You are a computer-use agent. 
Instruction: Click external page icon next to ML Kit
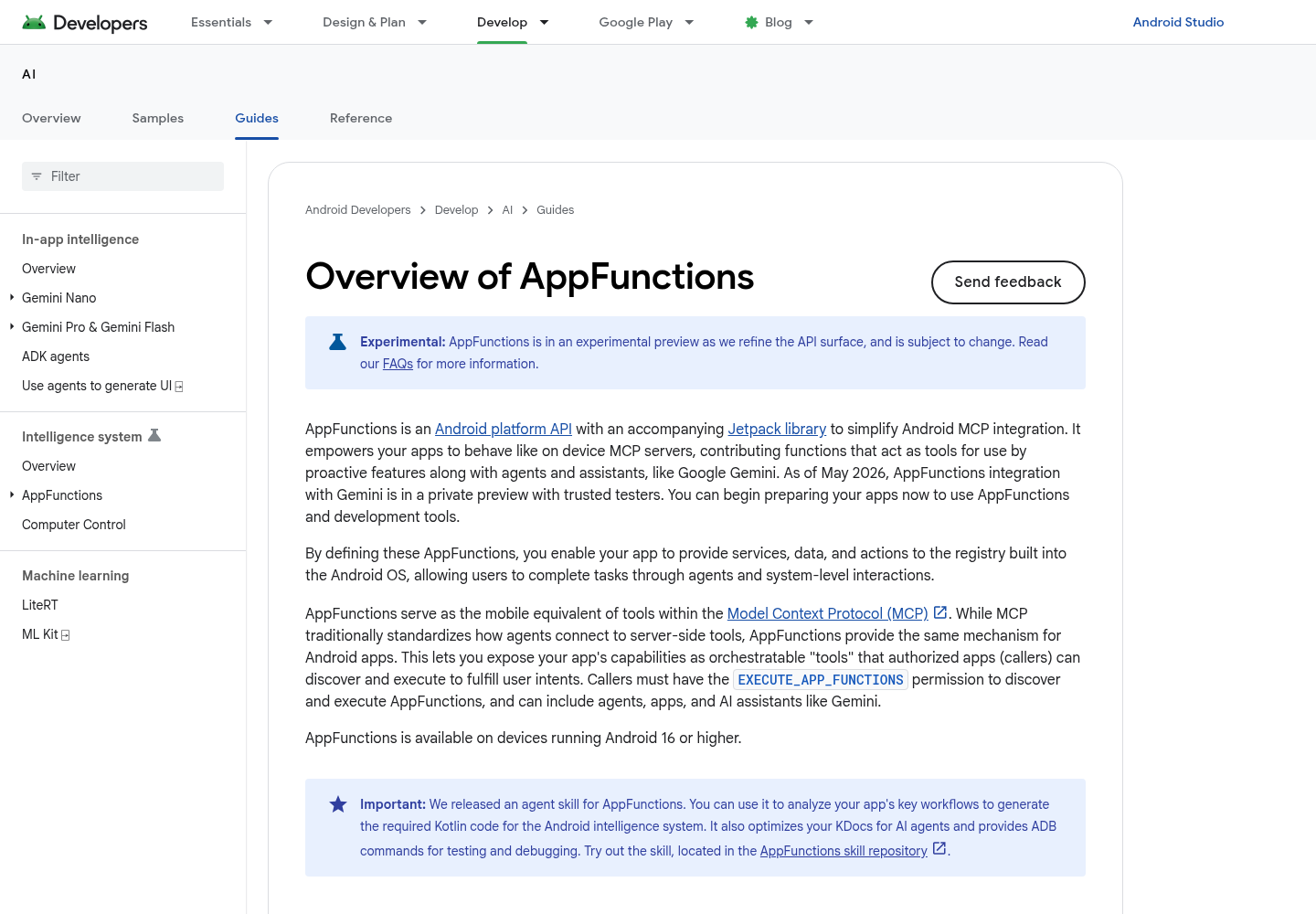(66, 635)
